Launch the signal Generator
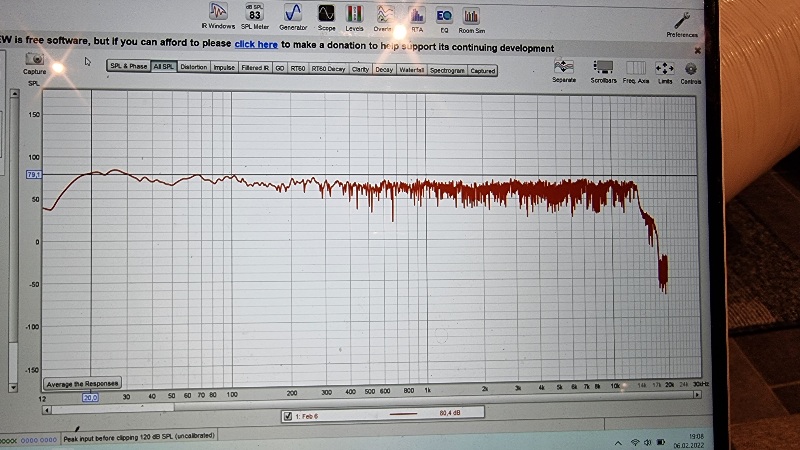The image size is (800, 450). (x=293, y=14)
